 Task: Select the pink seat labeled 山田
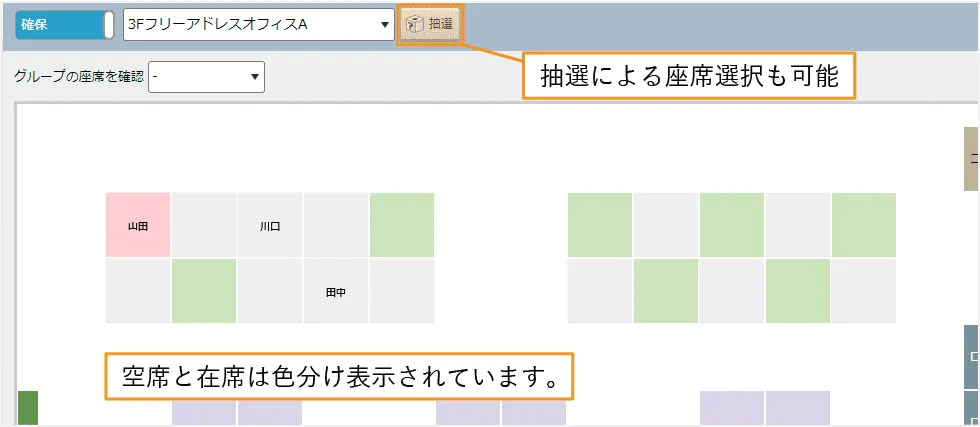tap(138, 226)
